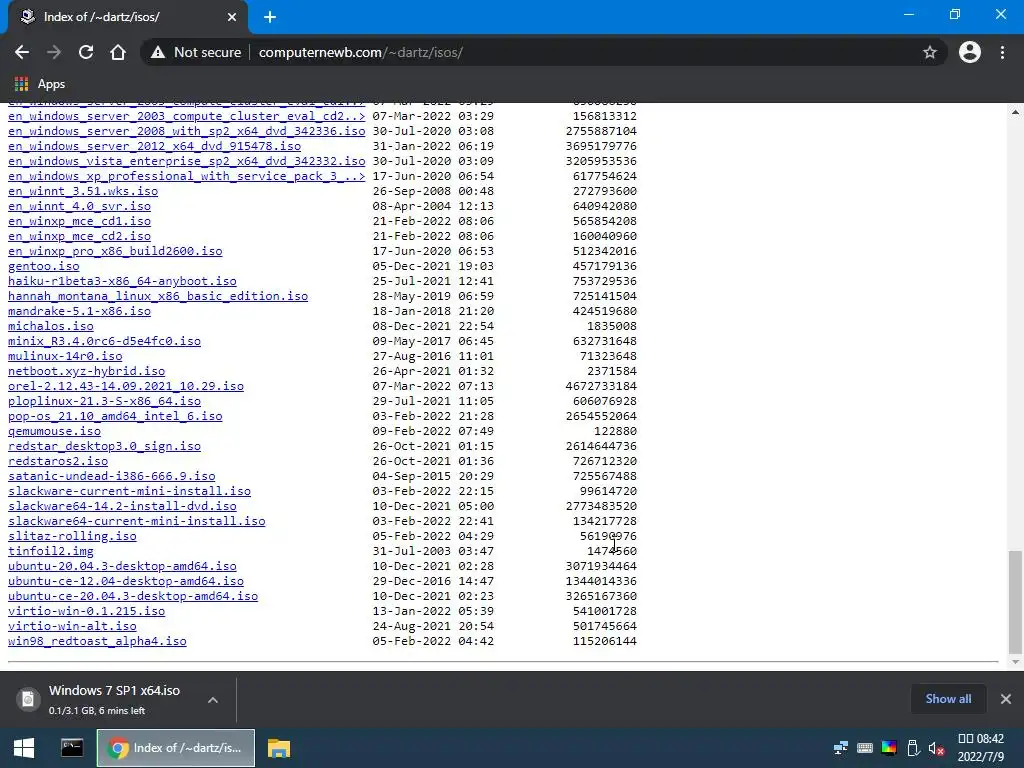
Task: Download hannah_montana_linux_x86_basic_edition.iso
Action: tap(158, 296)
